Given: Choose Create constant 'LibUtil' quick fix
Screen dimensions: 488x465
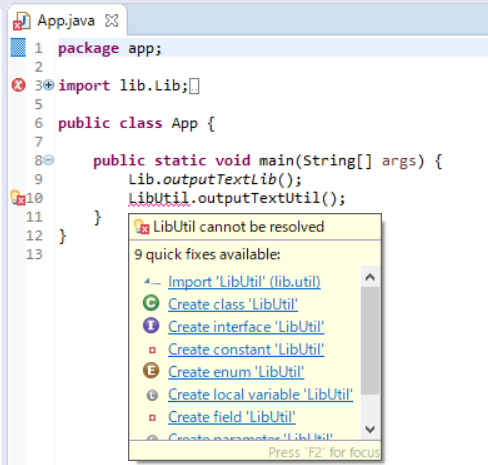Looking at the screenshot, I should (246, 350).
